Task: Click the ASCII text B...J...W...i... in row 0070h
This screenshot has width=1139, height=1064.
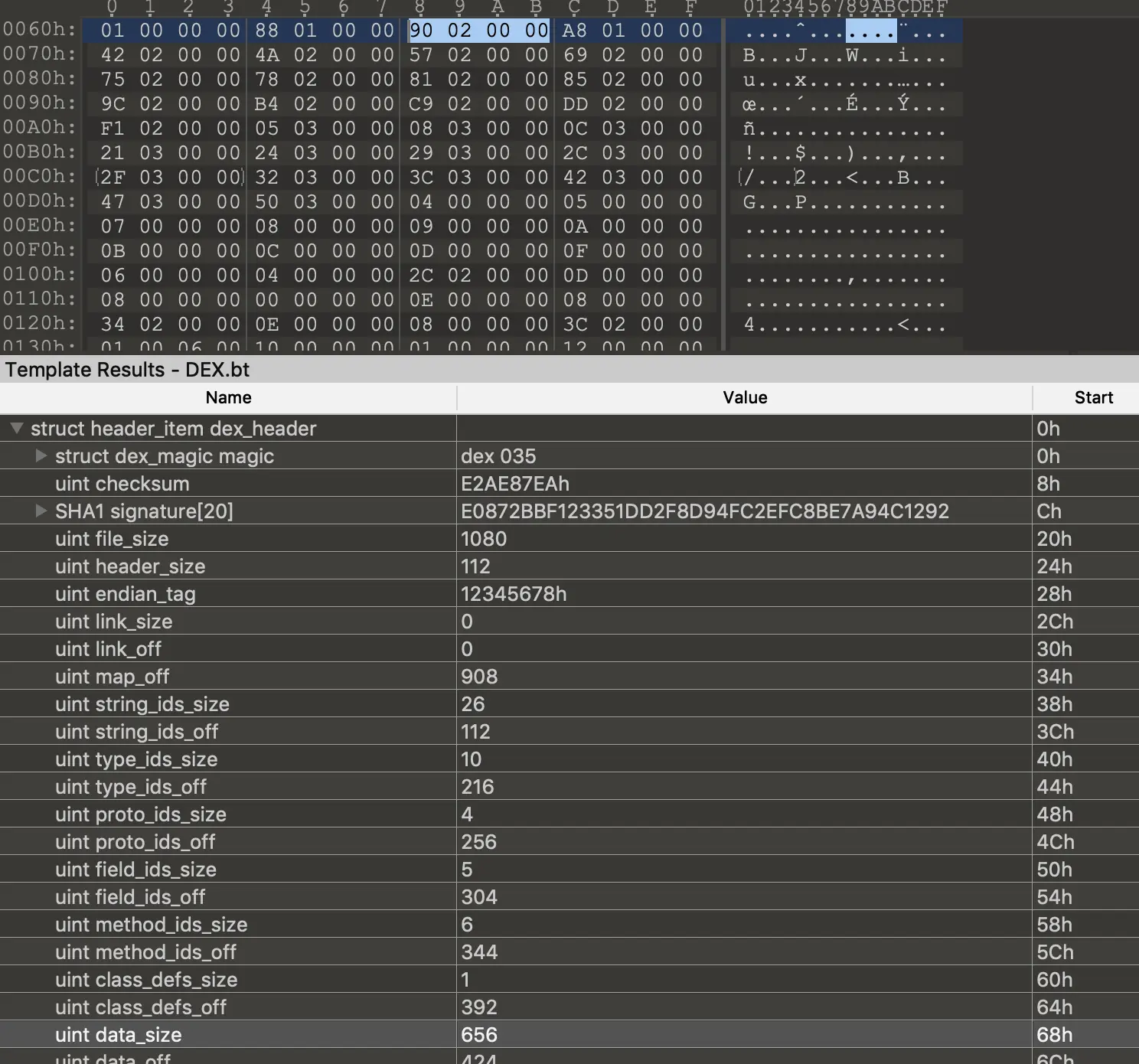Action: pyautogui.click(x=844, y=55)
